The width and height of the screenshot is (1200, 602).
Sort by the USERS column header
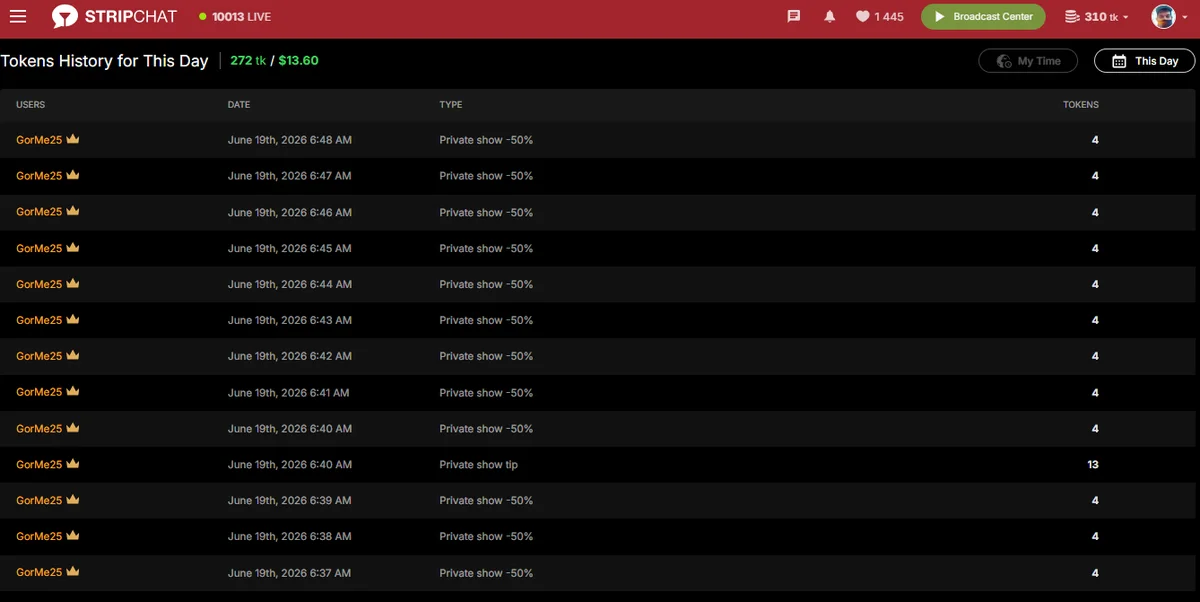(31, 105)
